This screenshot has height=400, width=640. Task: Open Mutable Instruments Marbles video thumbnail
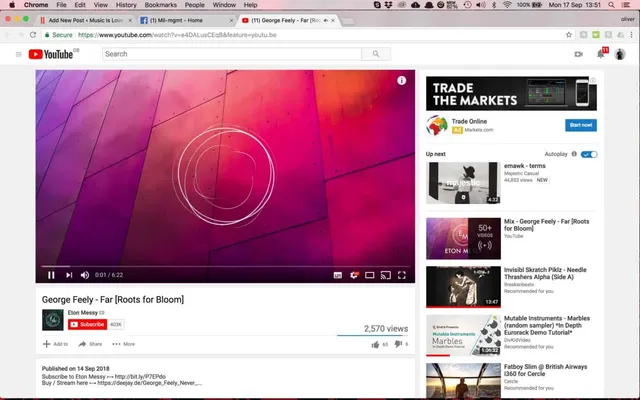tap(463, 335)
